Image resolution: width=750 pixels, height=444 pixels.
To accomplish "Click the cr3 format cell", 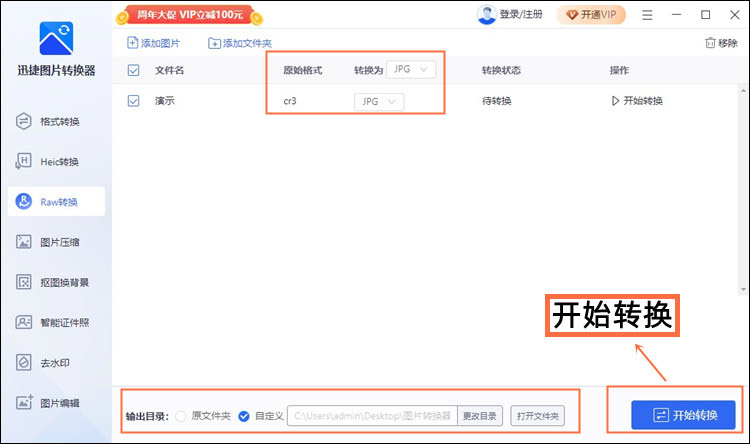I will (290, 101).
